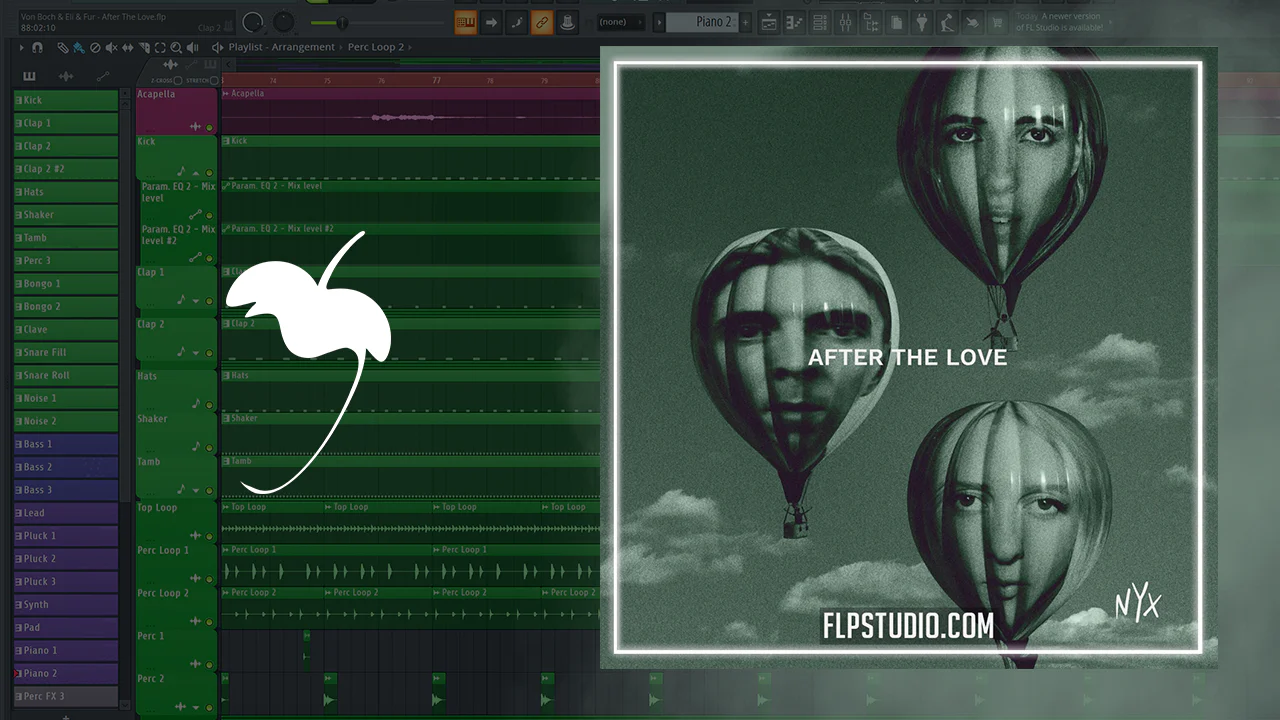This screenshot has width=1280, height=720.
Task: Choose the Select marquee tool
Action: (x=162, y=47)
